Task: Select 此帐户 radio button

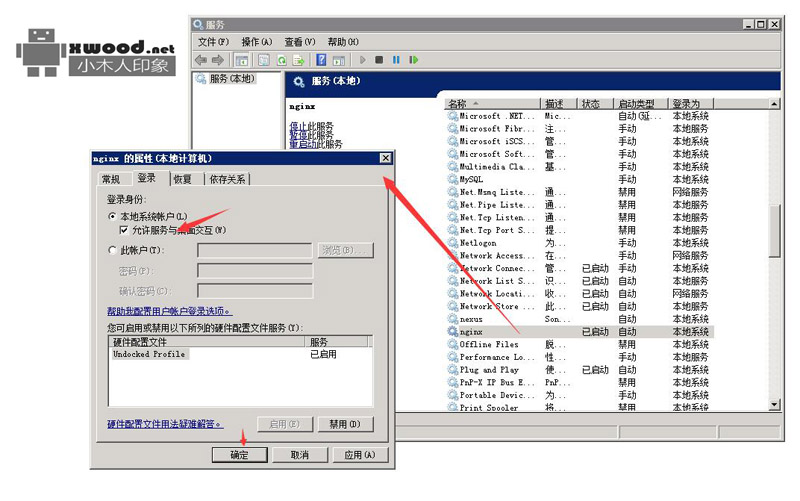Action: click(112, 250)
